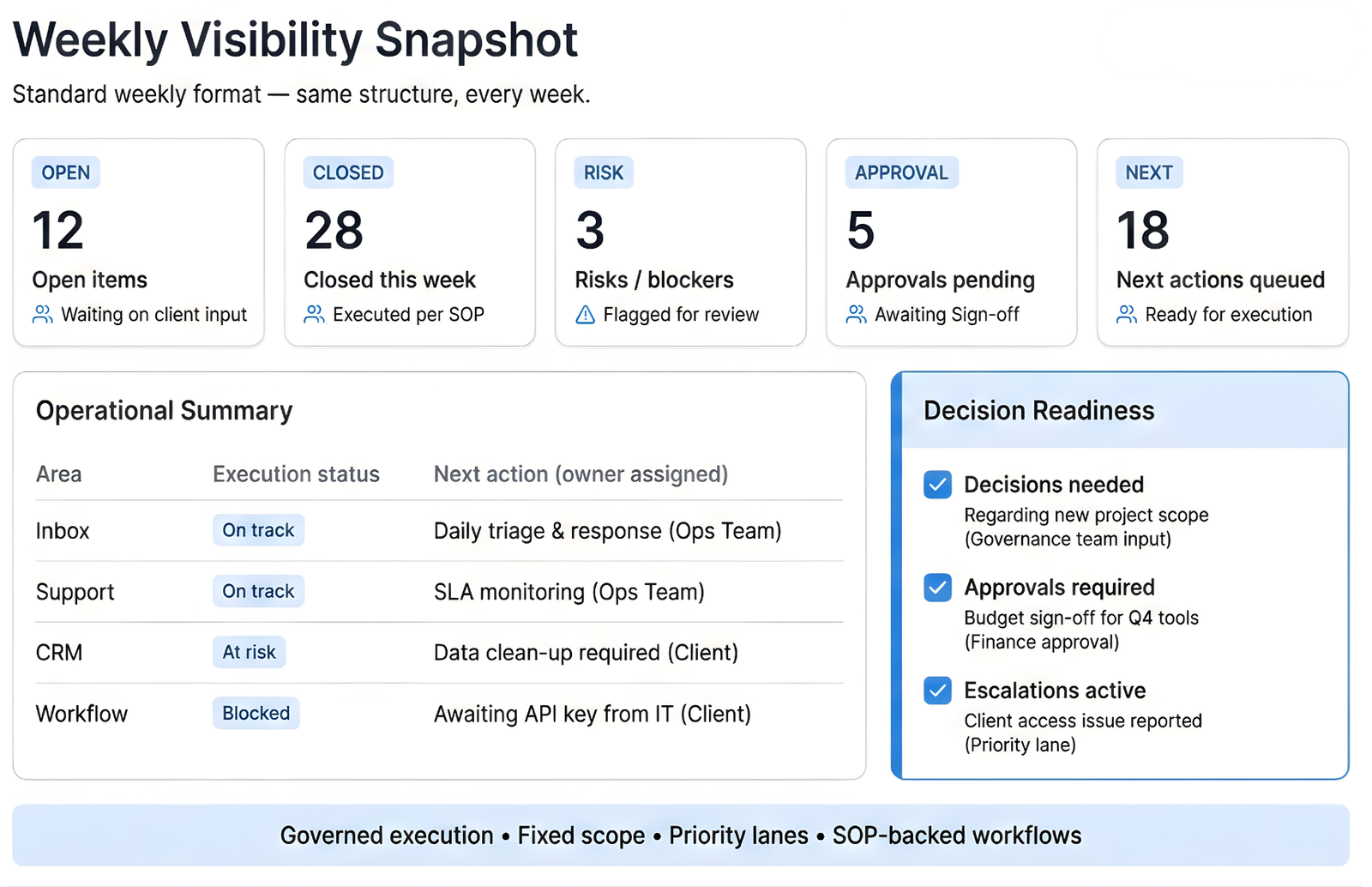1372x887 pixels.
Task: Select the At risk status badge for CRM
Action: tap(249, 652)
